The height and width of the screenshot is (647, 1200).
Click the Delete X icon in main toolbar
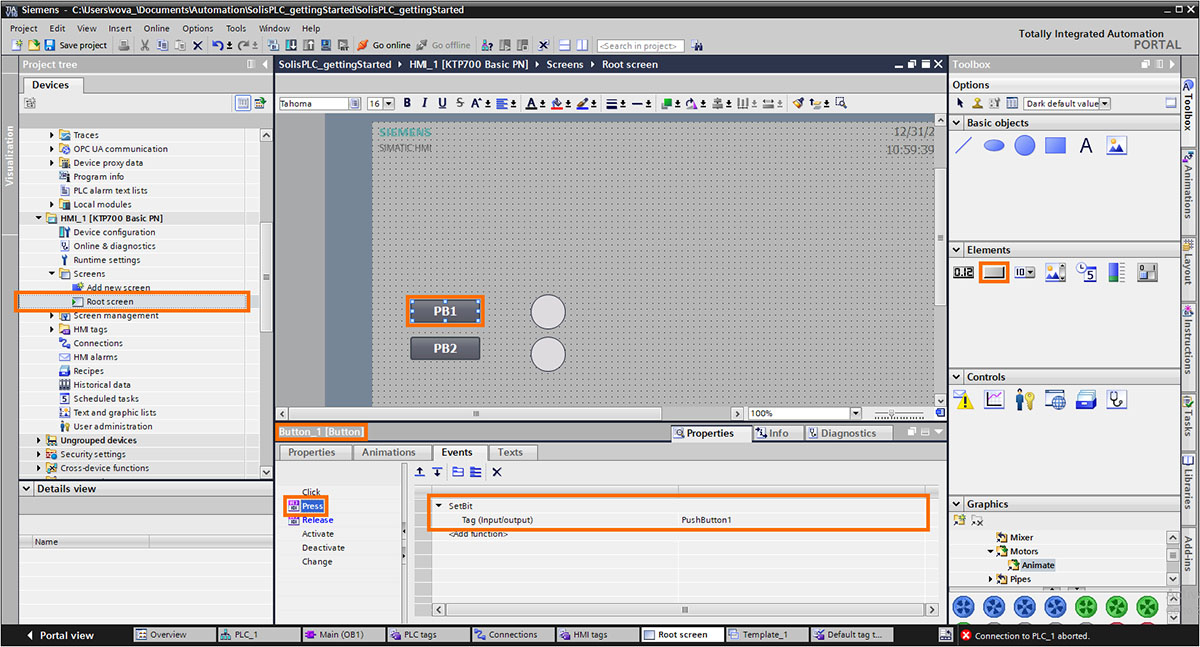tap(197, 45)
